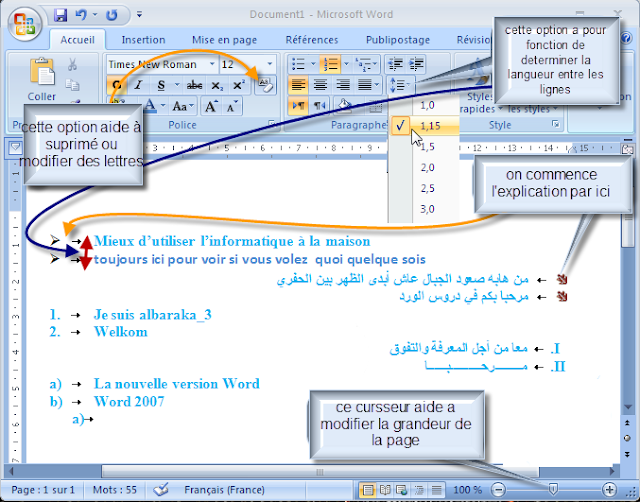The height and width of the screenshot is (502, 640).
Task: Click zoom in plus button
Action: (609, 489)
